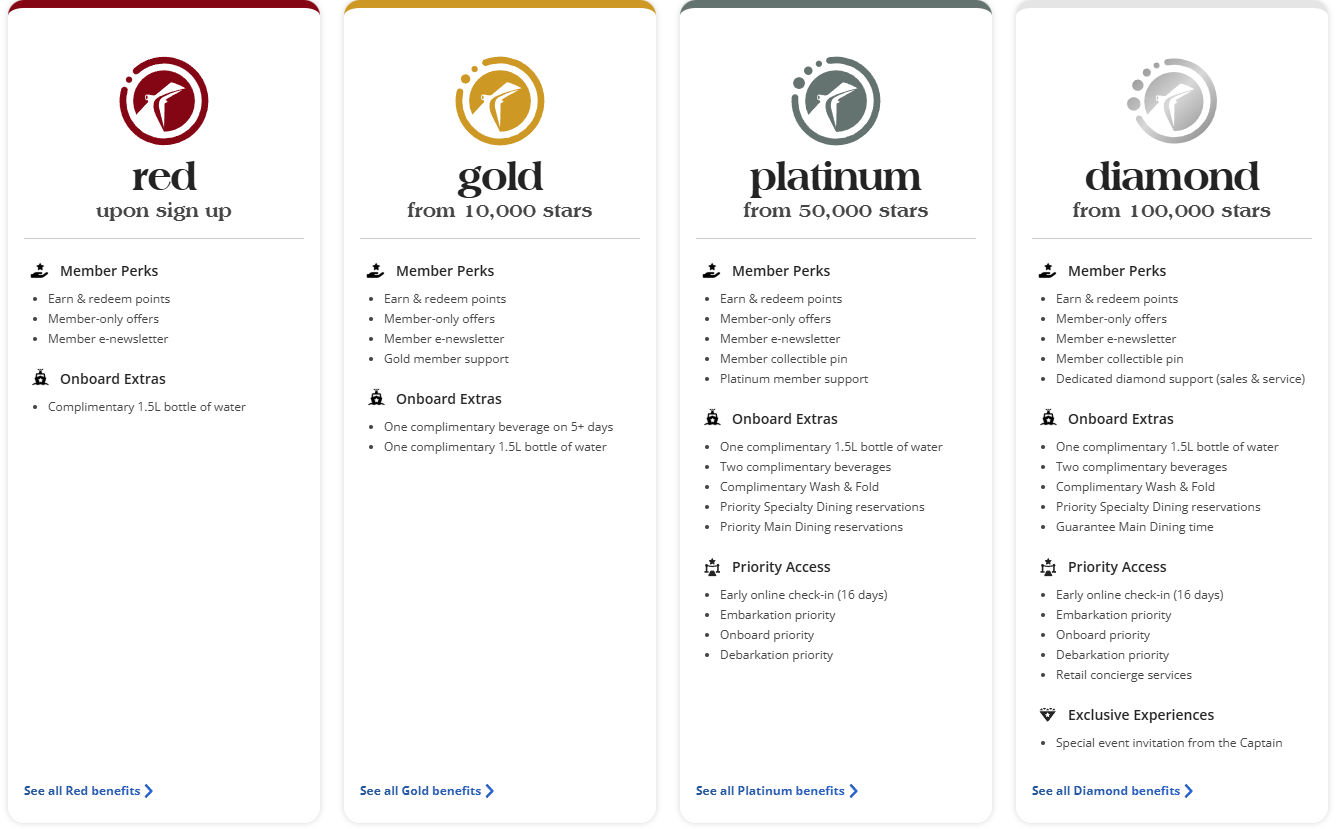Select the gold tier heading

tap(500, 178)
